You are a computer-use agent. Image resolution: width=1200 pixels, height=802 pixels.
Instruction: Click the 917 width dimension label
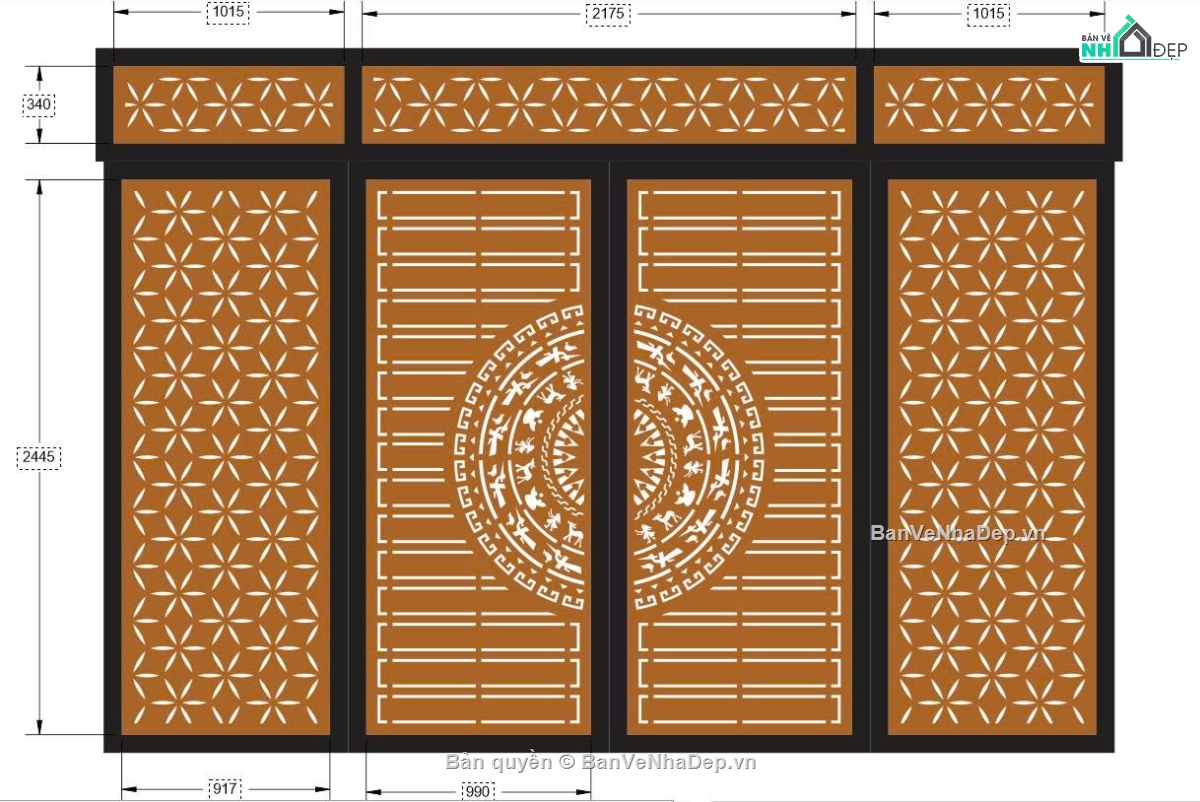225,789
